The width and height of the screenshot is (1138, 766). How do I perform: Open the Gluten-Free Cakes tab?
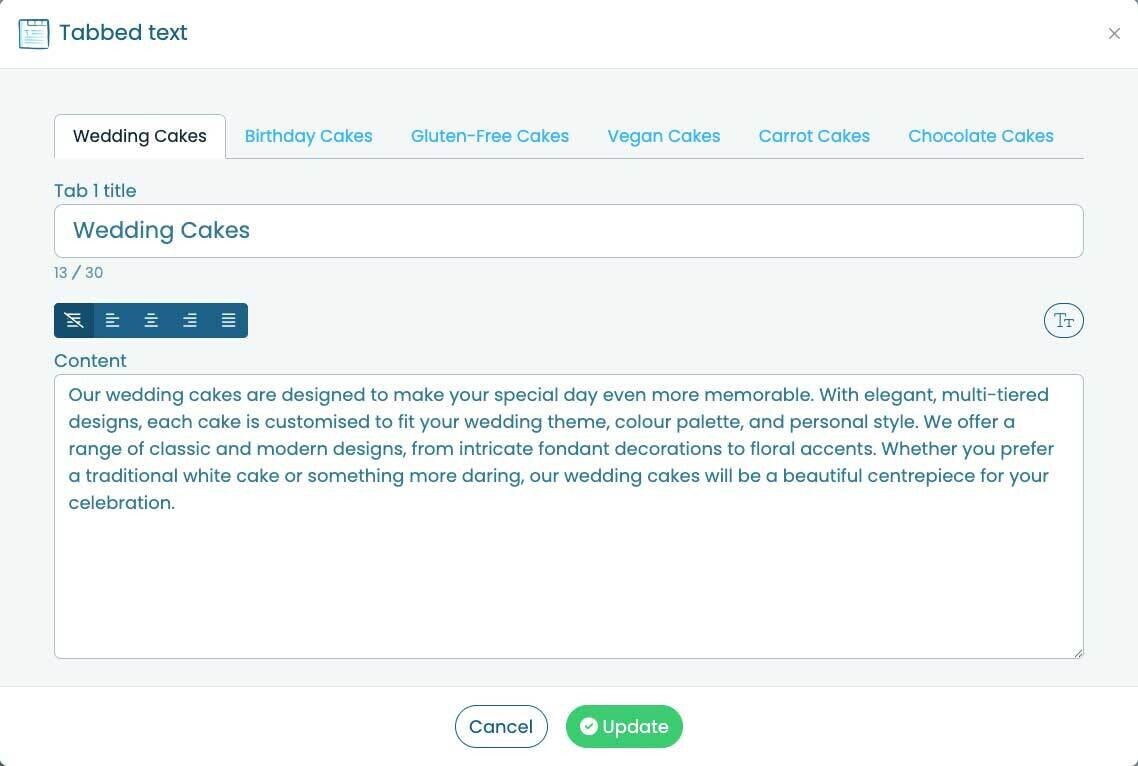[490, 135]
